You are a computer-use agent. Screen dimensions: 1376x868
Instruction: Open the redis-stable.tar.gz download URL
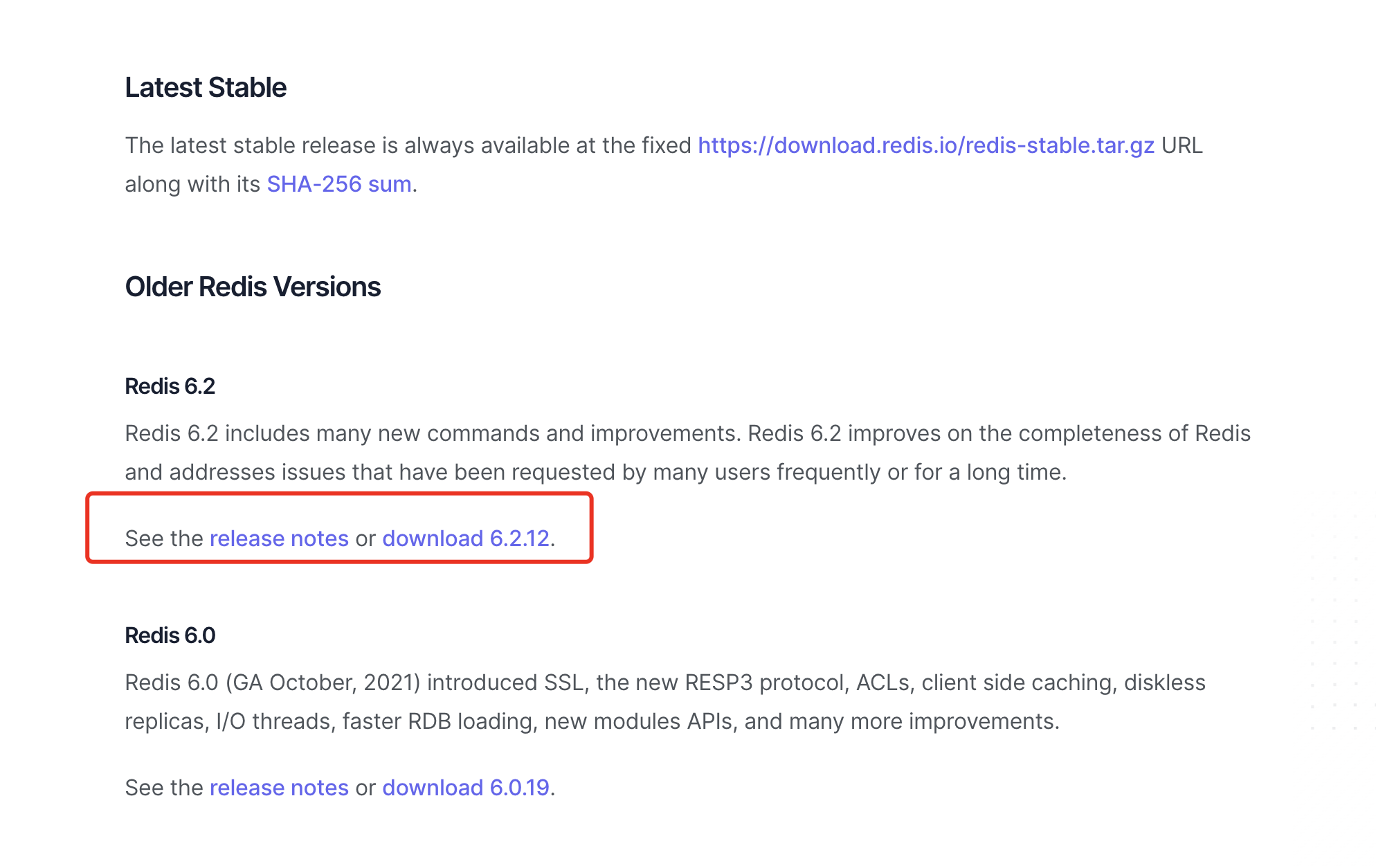[x=926, y=145]
